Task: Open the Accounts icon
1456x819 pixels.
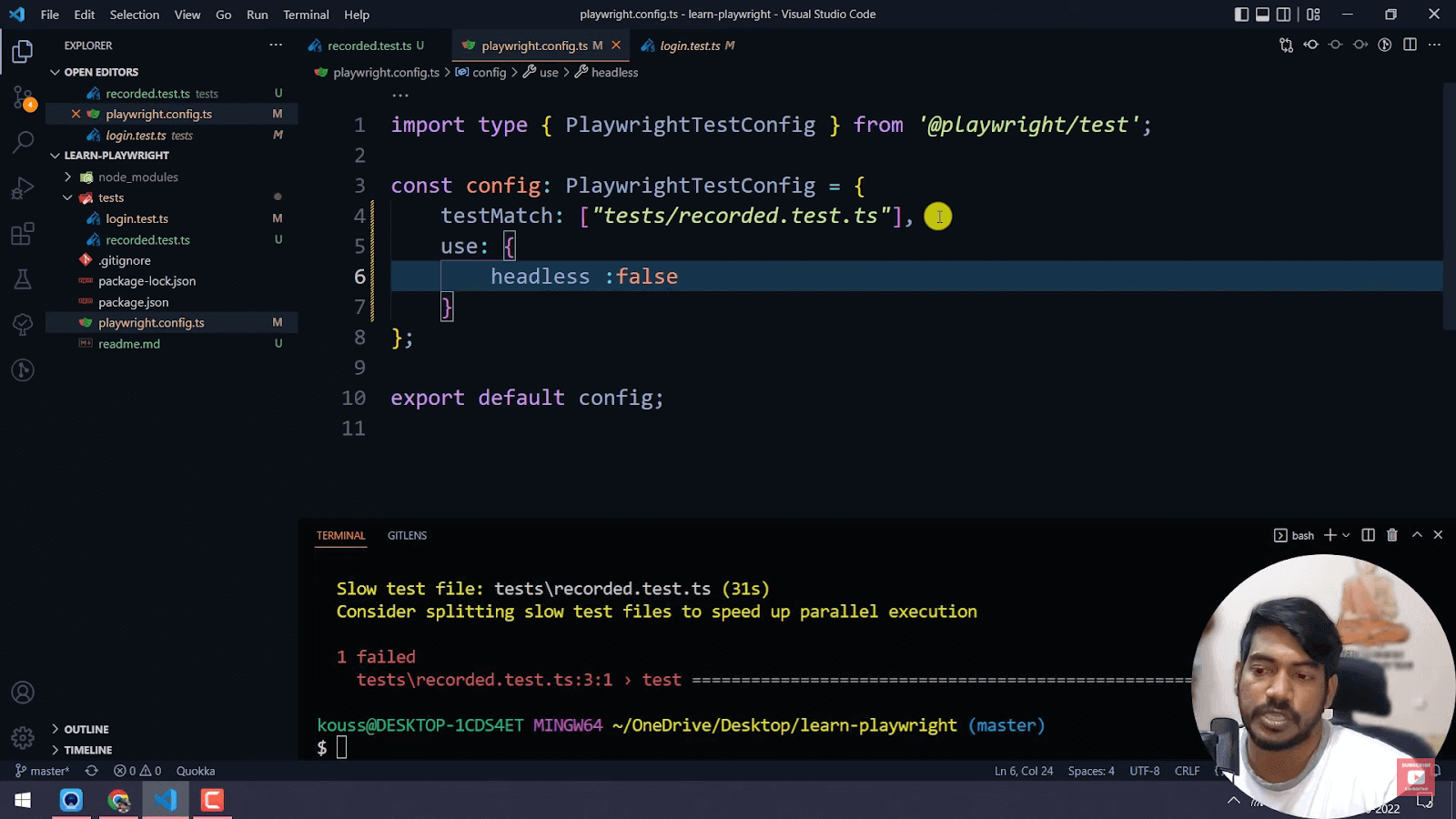Action: click(x=23, y=693)
